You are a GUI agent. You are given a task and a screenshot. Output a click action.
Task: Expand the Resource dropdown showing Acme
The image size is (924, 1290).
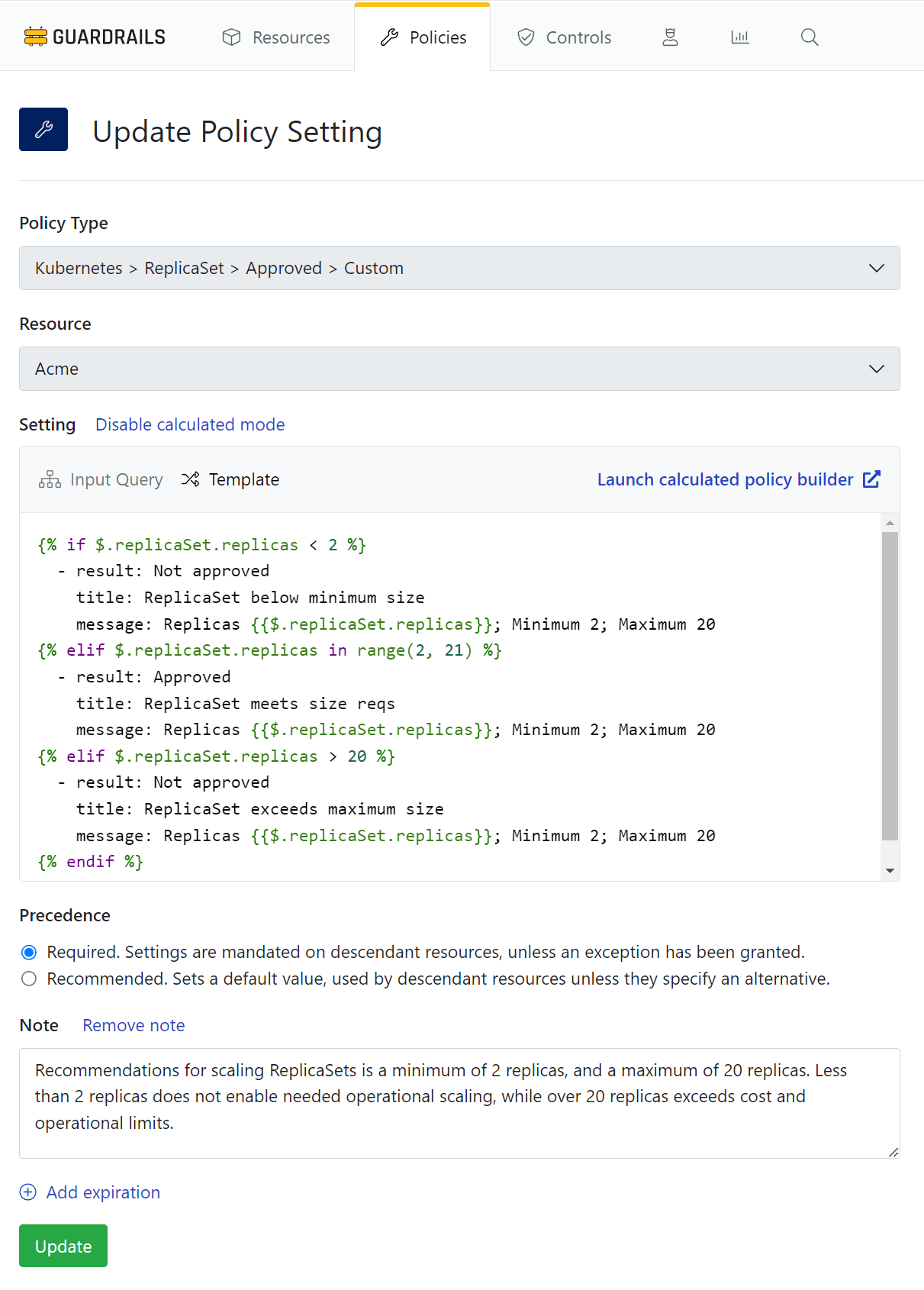tap(459, 369)
